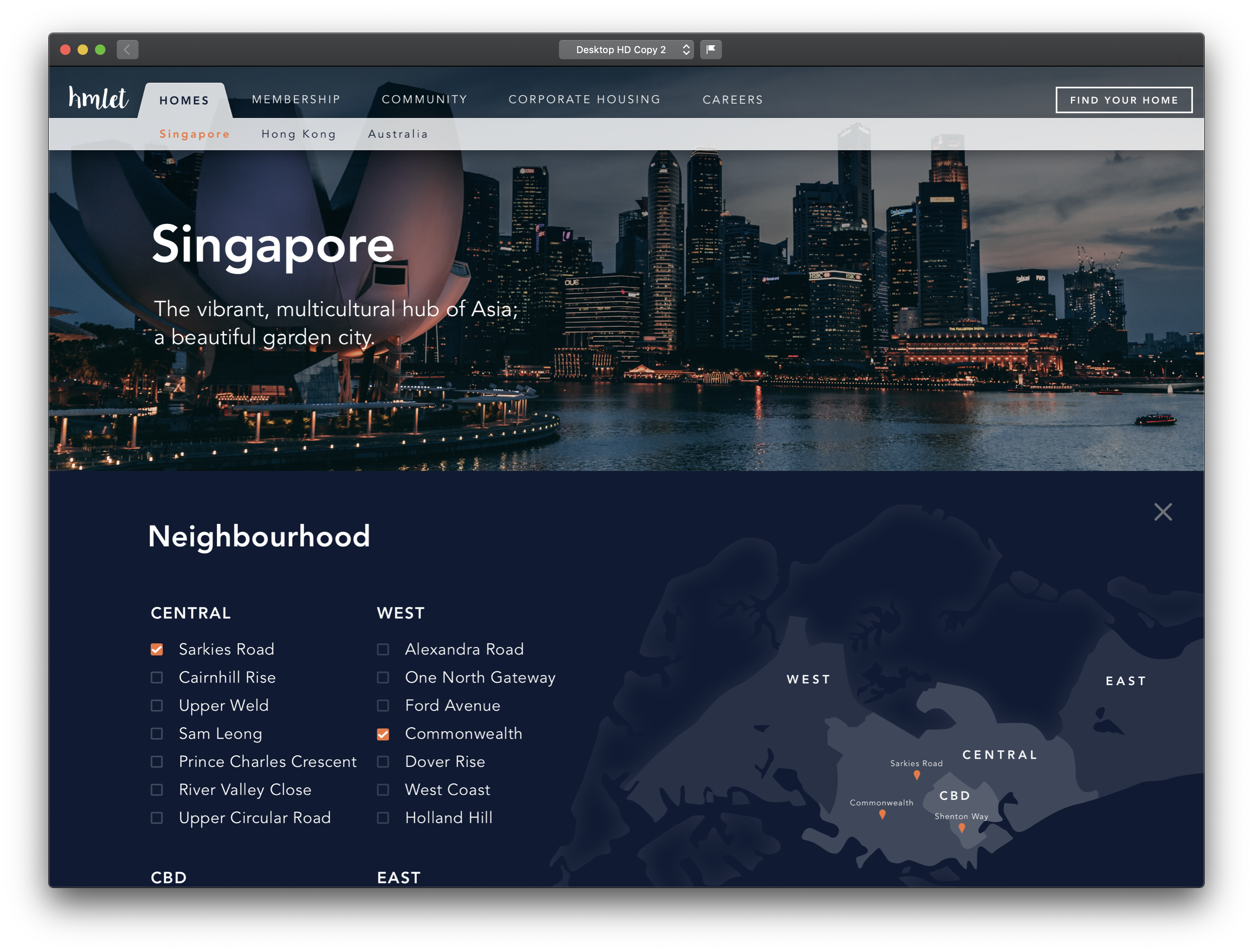
Task: Click the CBD list heading
Action: 169,877
